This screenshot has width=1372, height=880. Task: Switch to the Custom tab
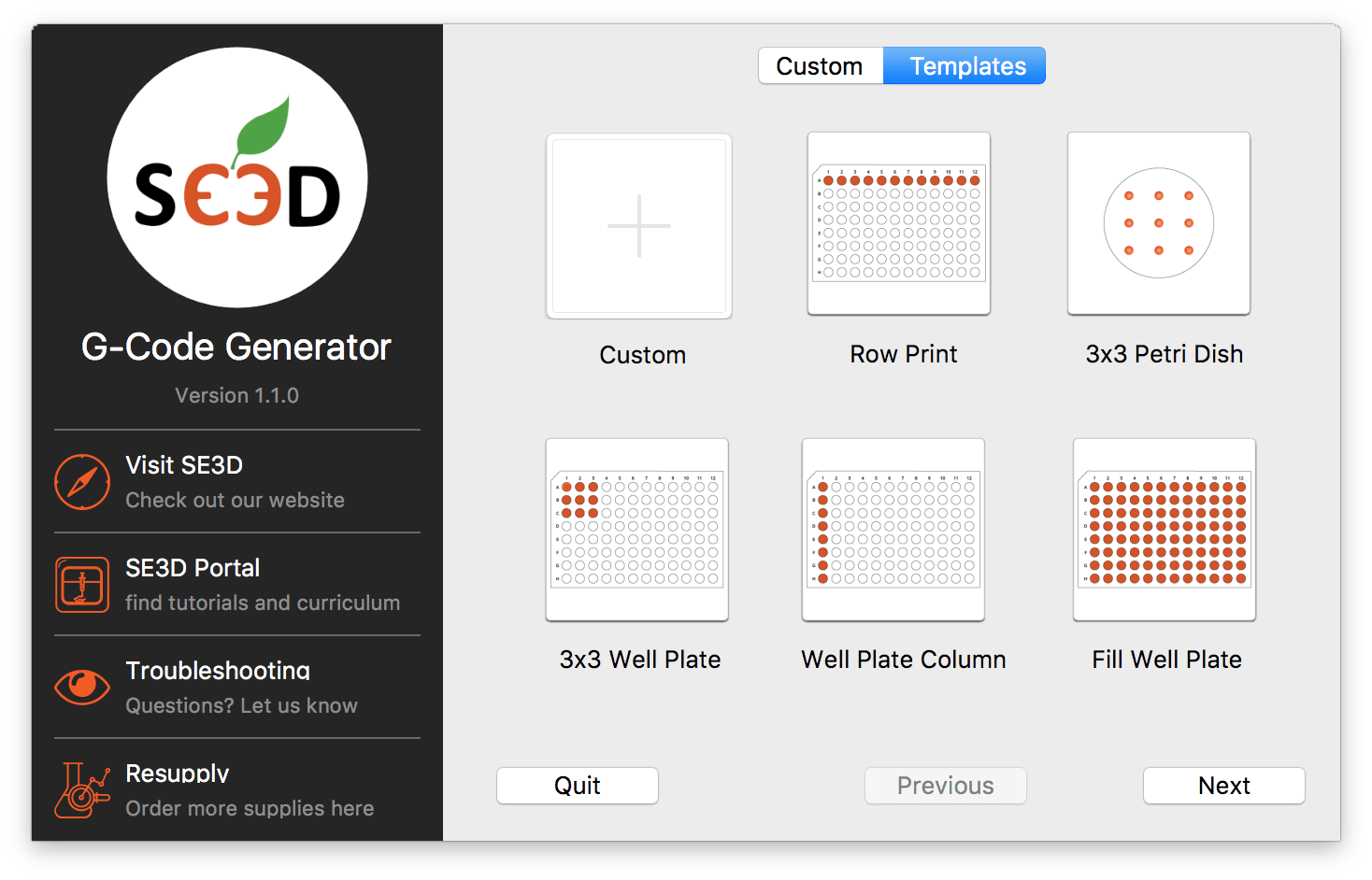[820, 65]
